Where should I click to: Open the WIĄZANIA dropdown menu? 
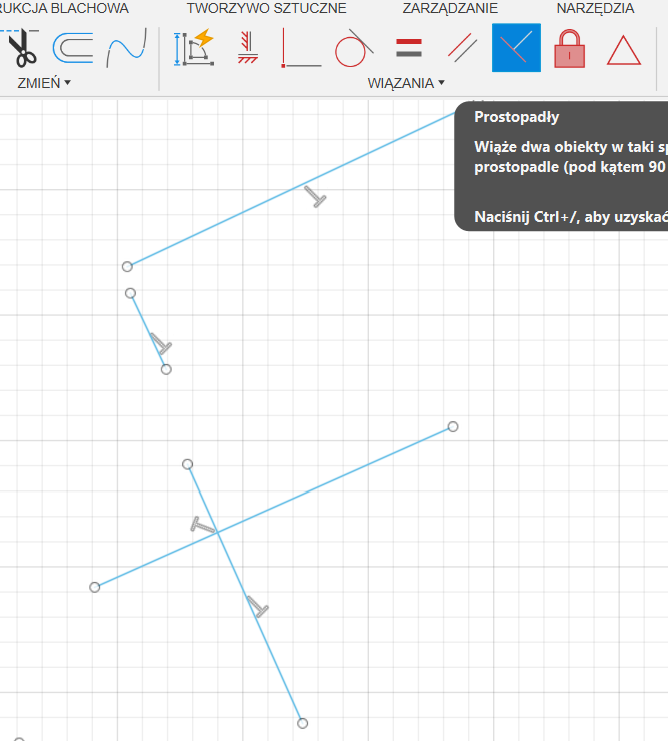click(406, 83)
